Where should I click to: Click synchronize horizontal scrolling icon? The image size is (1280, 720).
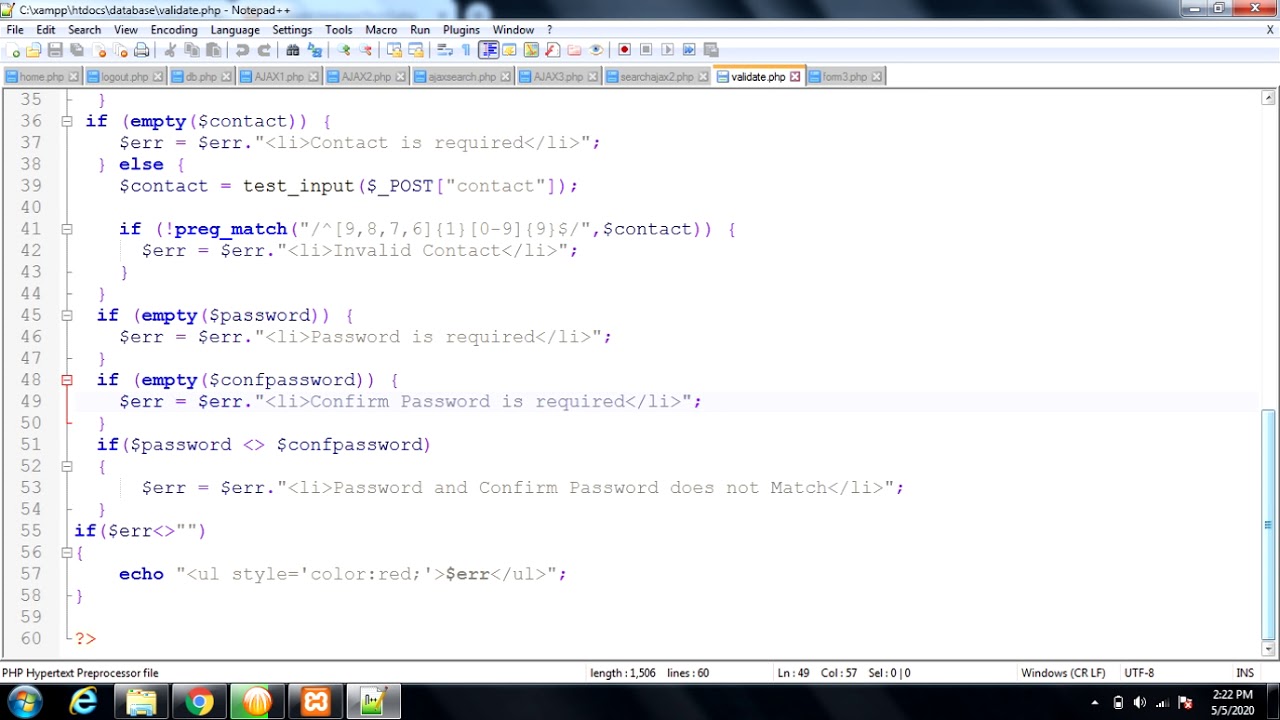click(416, 50)
